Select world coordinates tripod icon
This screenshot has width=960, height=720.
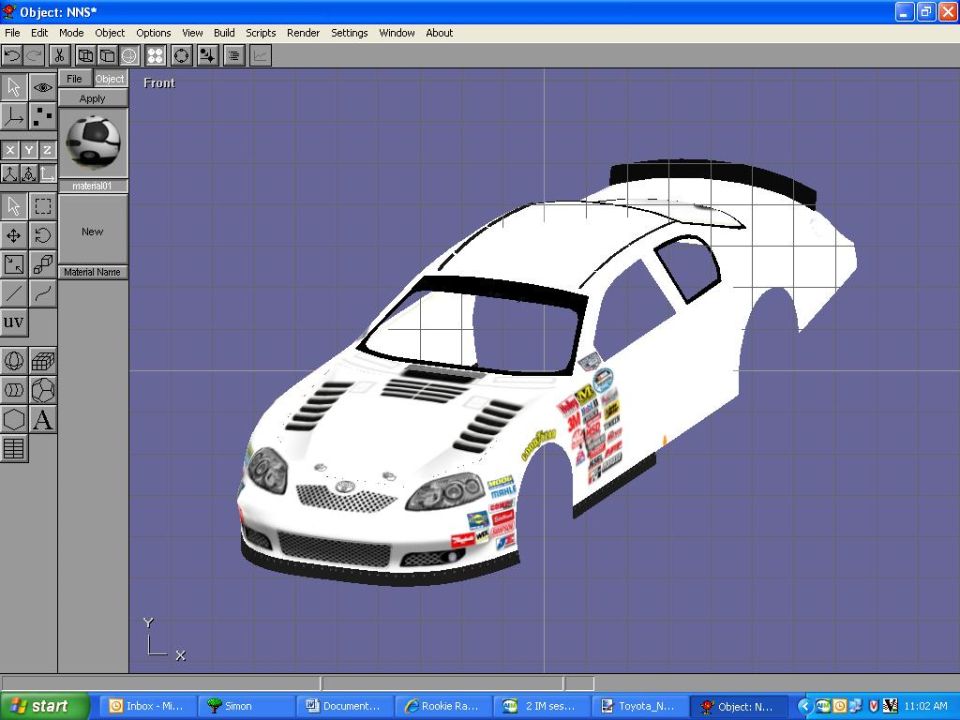(x=10, y=174)
